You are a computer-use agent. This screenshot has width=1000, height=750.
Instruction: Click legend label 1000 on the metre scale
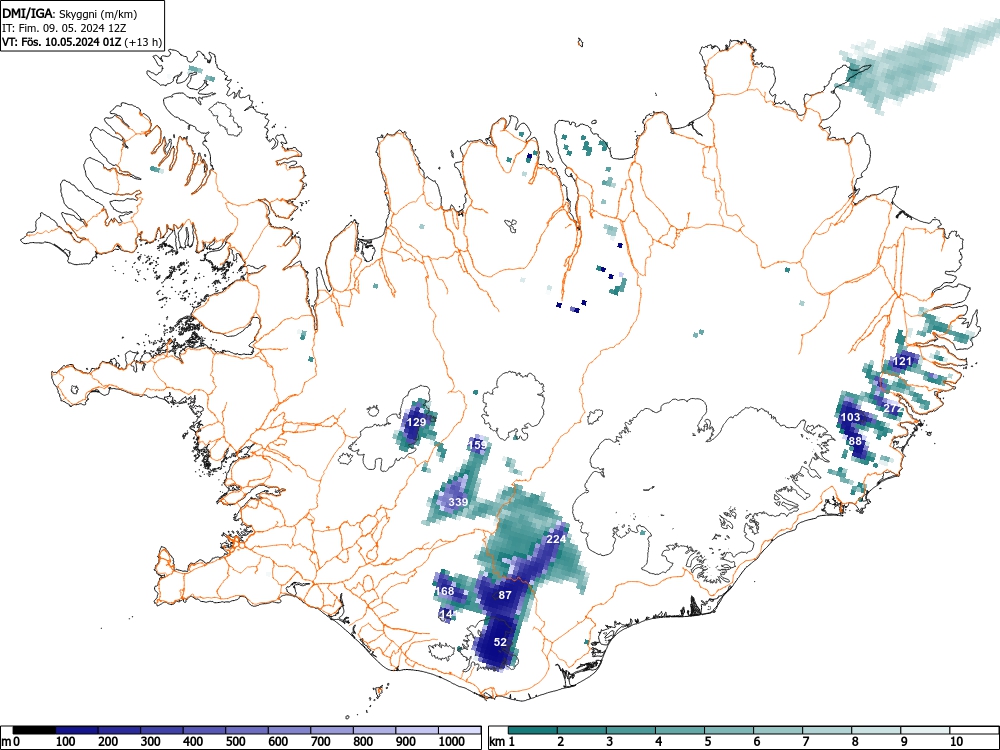tap(452, 742)
